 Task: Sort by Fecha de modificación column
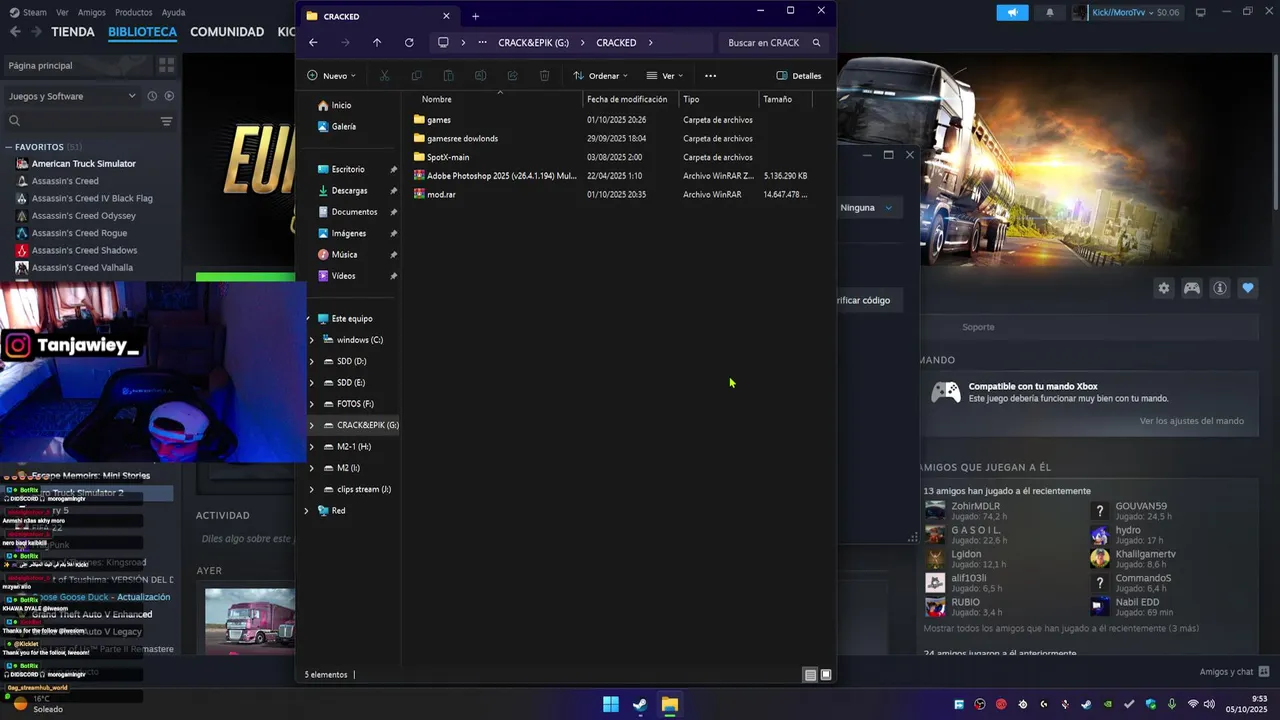(x=627, y=99)
